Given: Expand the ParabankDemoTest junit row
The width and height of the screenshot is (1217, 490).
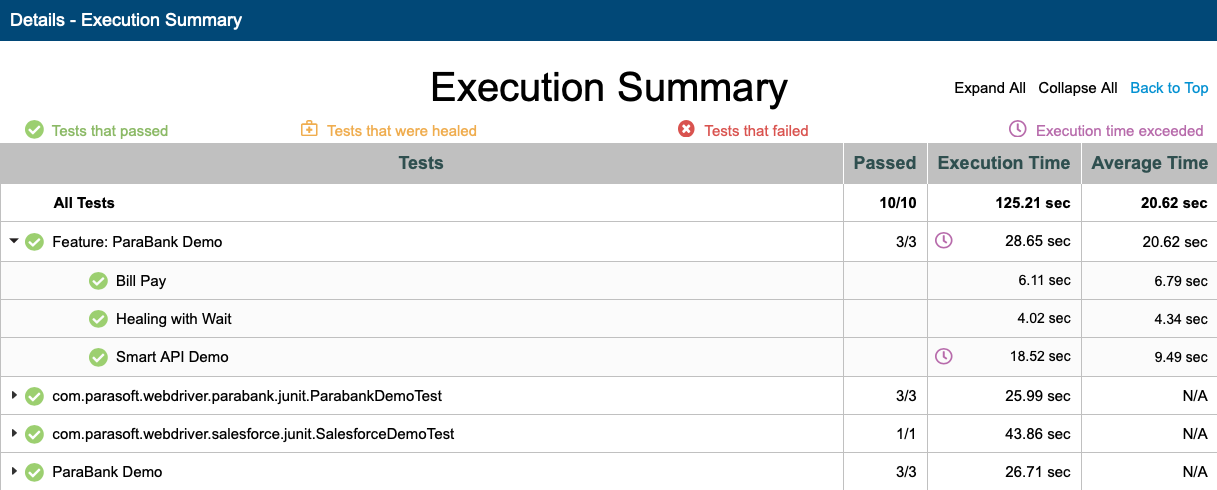Looking at the screenshot, I should pos(14,396).
